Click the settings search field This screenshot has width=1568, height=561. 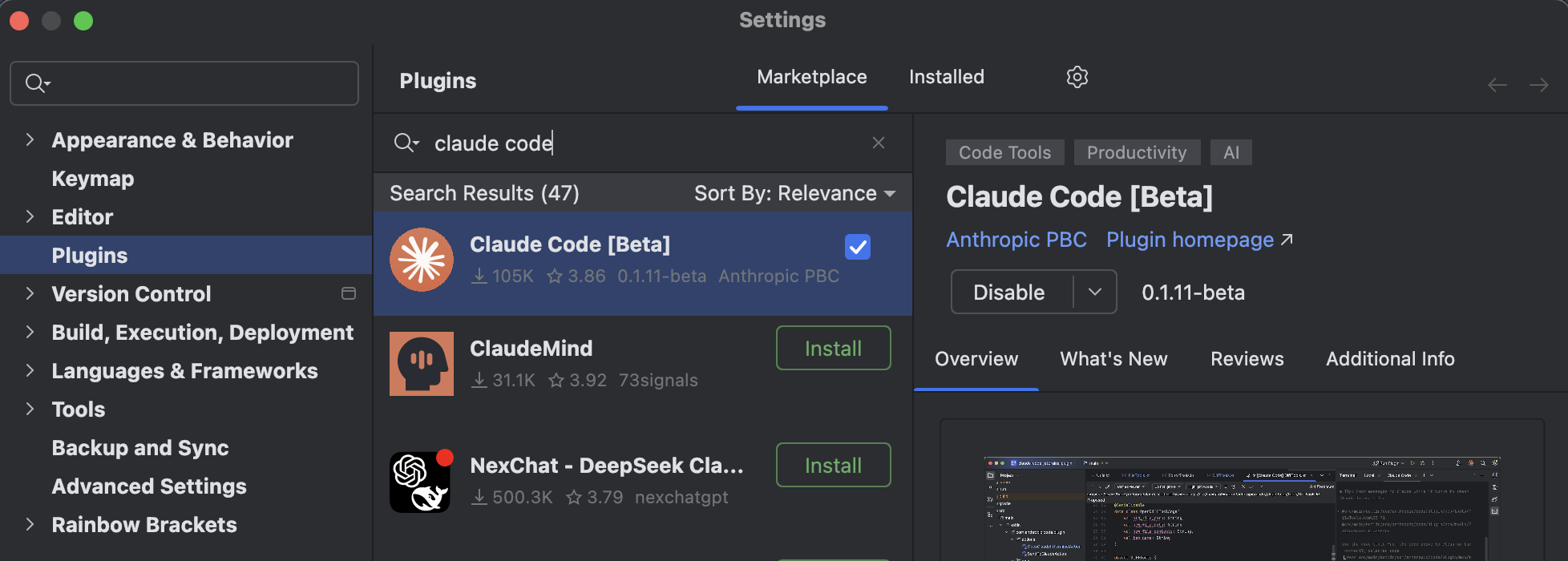184,83
